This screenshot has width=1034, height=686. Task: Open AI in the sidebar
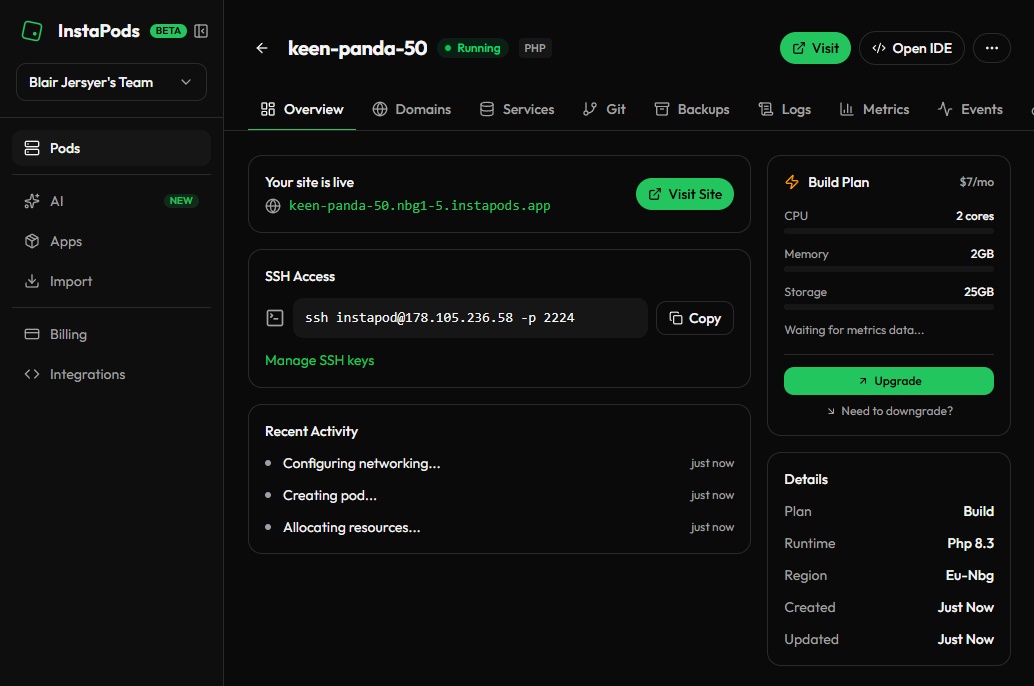click(111, 201)
